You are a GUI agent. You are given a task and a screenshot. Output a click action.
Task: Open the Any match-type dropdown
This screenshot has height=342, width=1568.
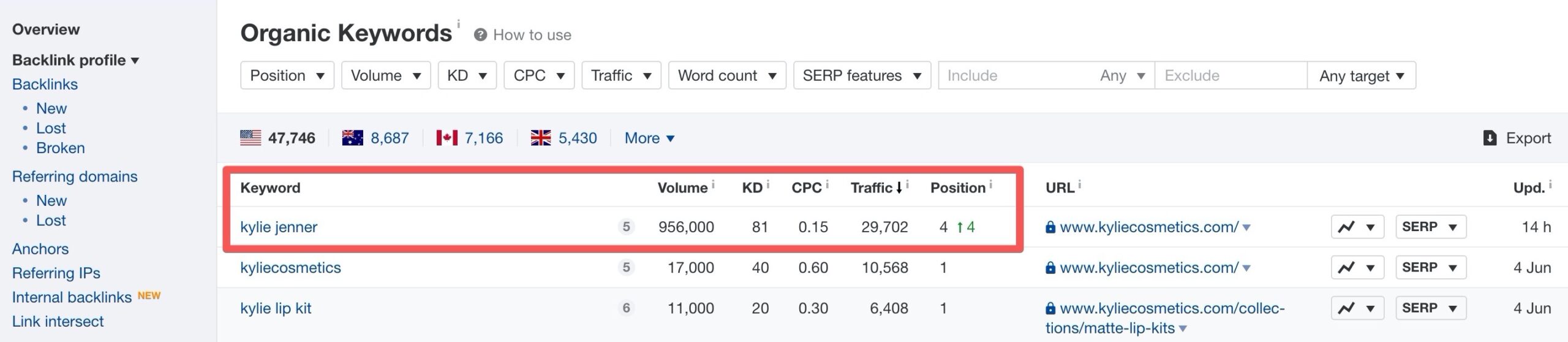[1122, 75]
